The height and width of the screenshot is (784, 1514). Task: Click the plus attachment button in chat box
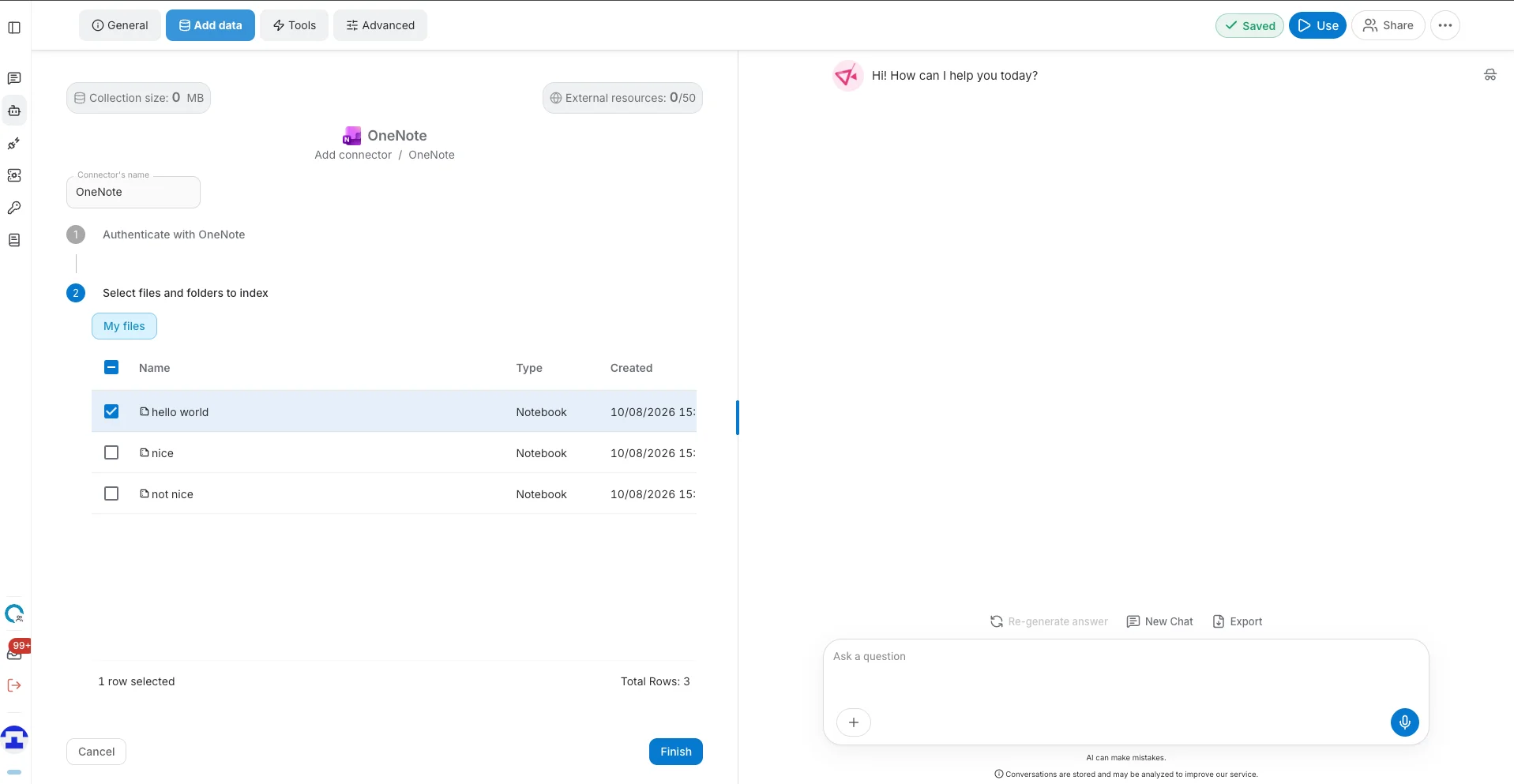click(854, 722)
